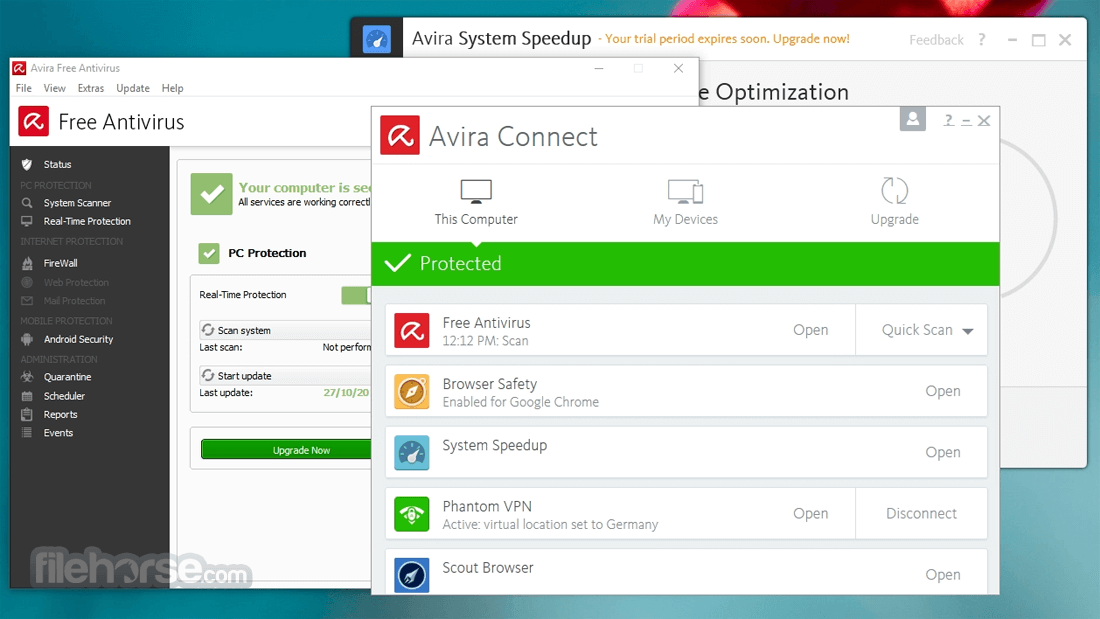Open the Update menu

point(133,88)
